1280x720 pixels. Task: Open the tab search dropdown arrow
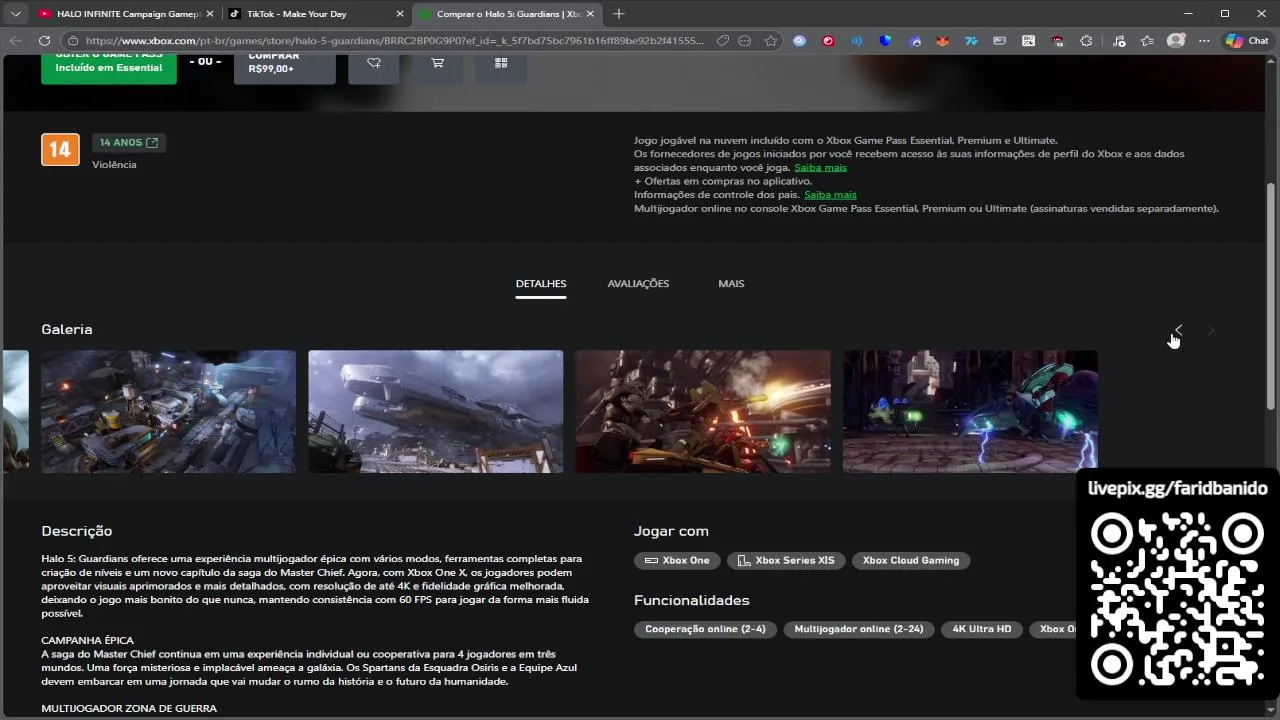click(15, 14)
